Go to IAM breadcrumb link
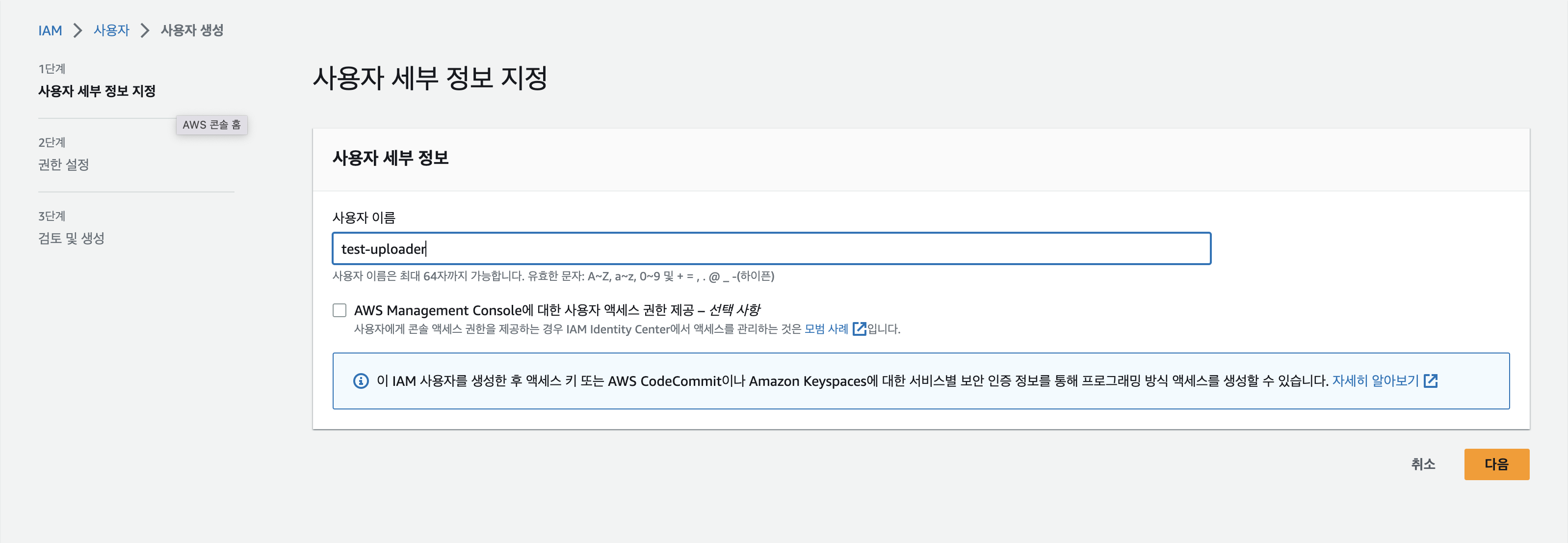 click(x=50, y=30)
